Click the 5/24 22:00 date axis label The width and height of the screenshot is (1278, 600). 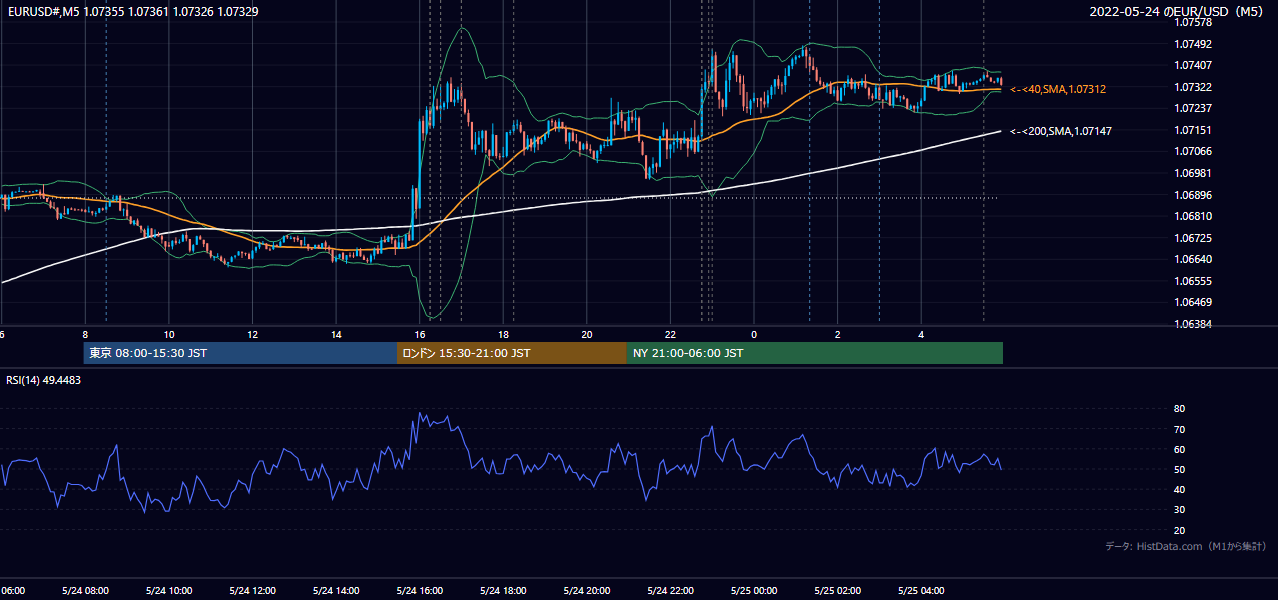(x=670, y=590)
